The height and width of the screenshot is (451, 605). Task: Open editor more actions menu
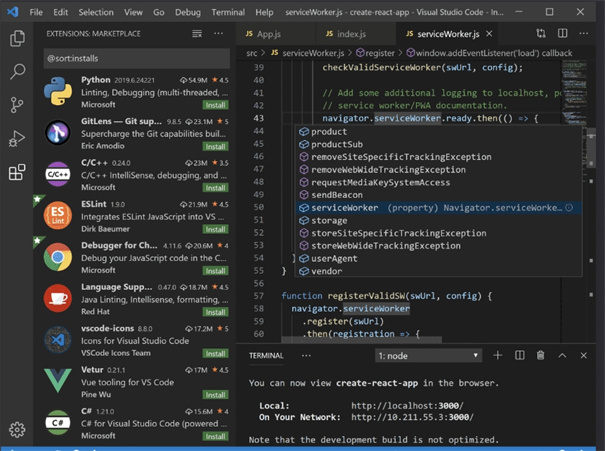tap(584, 34)
